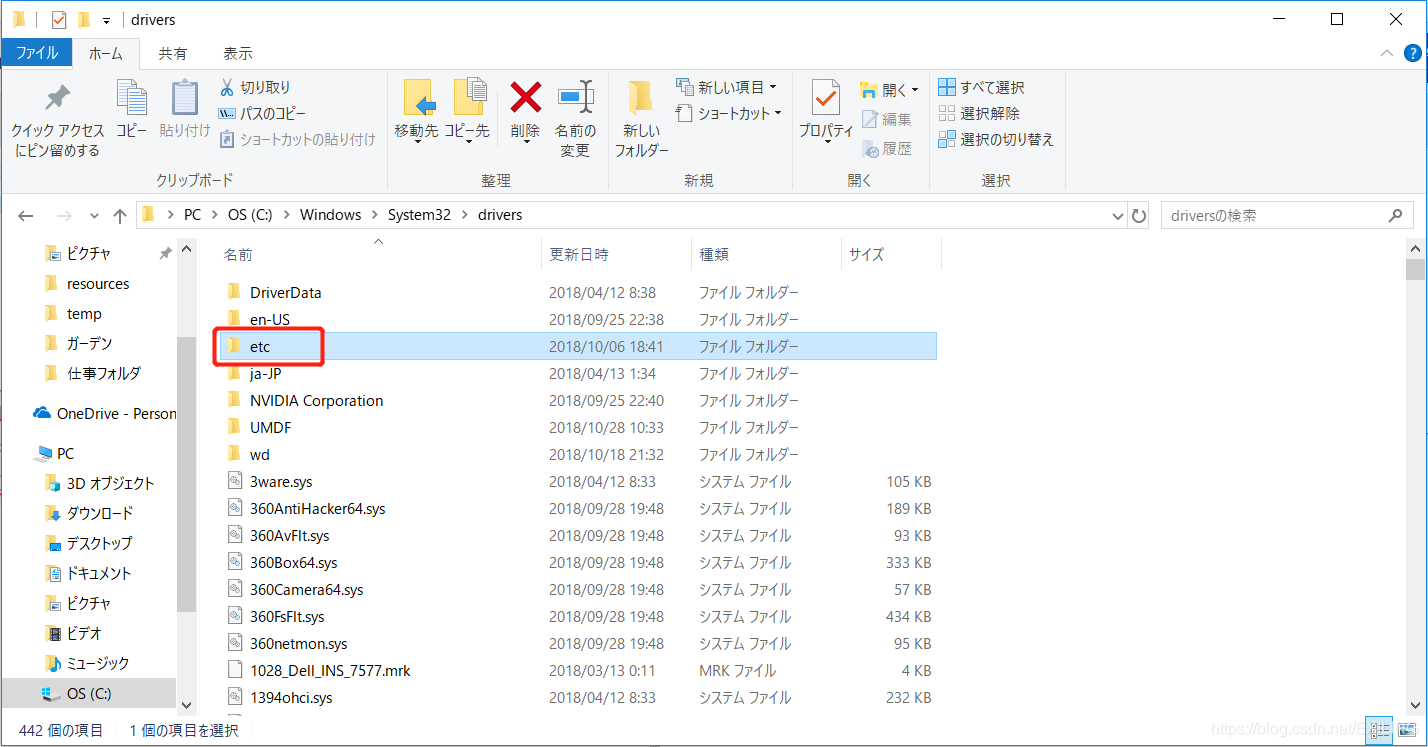Image resolution: width=1428 pixels, height=747 pixels.
Task: Select resources in navigation pane
Action: pyautogui.click(x=89, y=283)
